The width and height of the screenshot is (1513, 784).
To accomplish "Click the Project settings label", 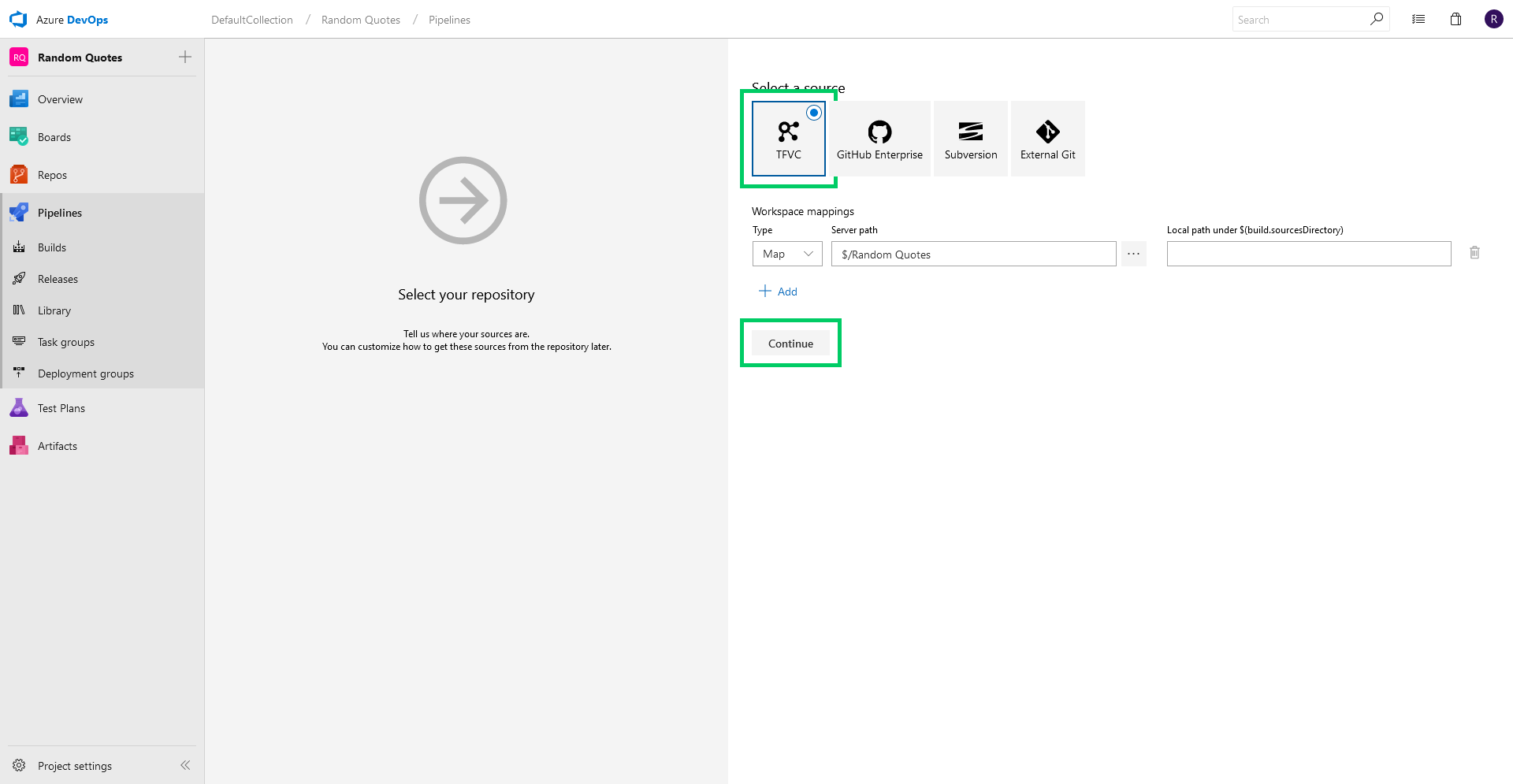I will coord(75,766).
